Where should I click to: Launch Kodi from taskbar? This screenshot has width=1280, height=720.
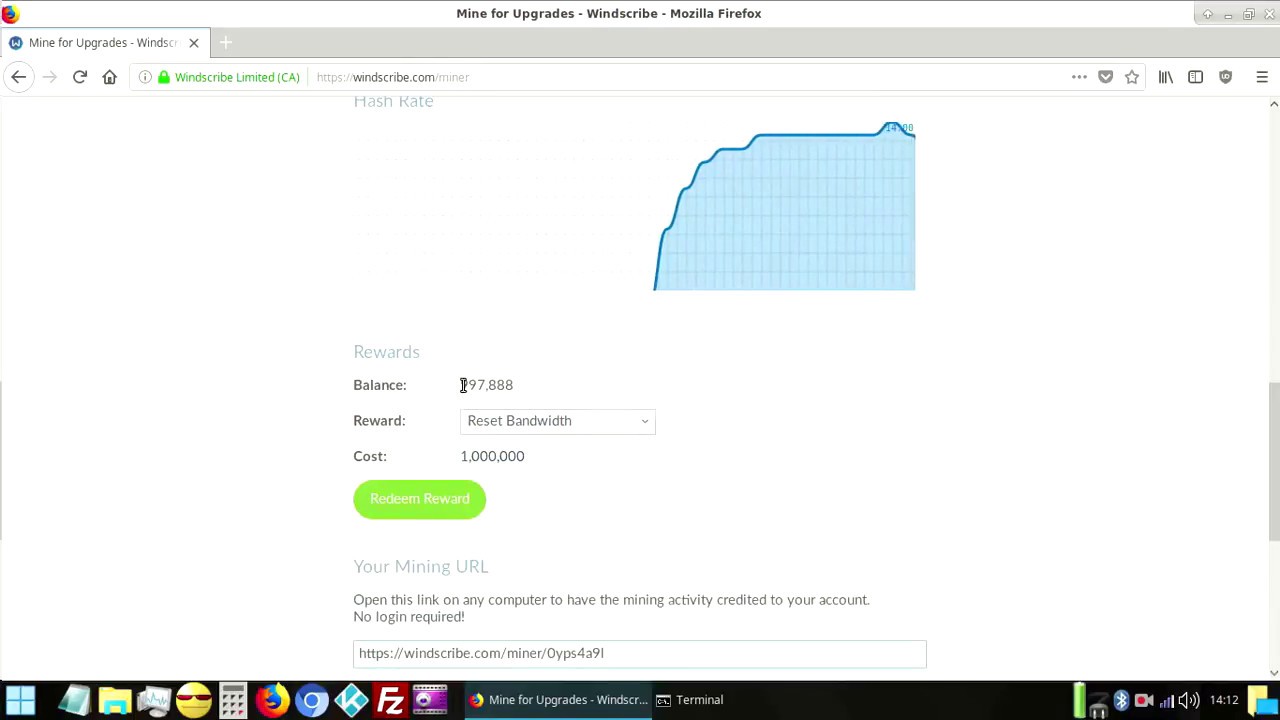pyautogui.click(x=352, y=700)
